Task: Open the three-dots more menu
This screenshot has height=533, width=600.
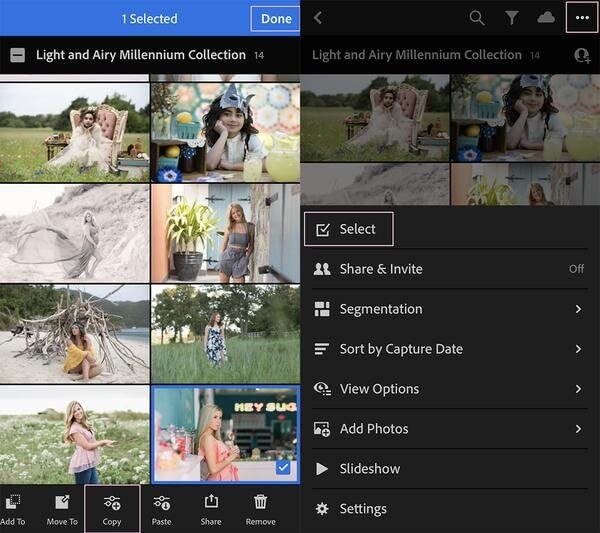Action: click(x=582, y=17)
